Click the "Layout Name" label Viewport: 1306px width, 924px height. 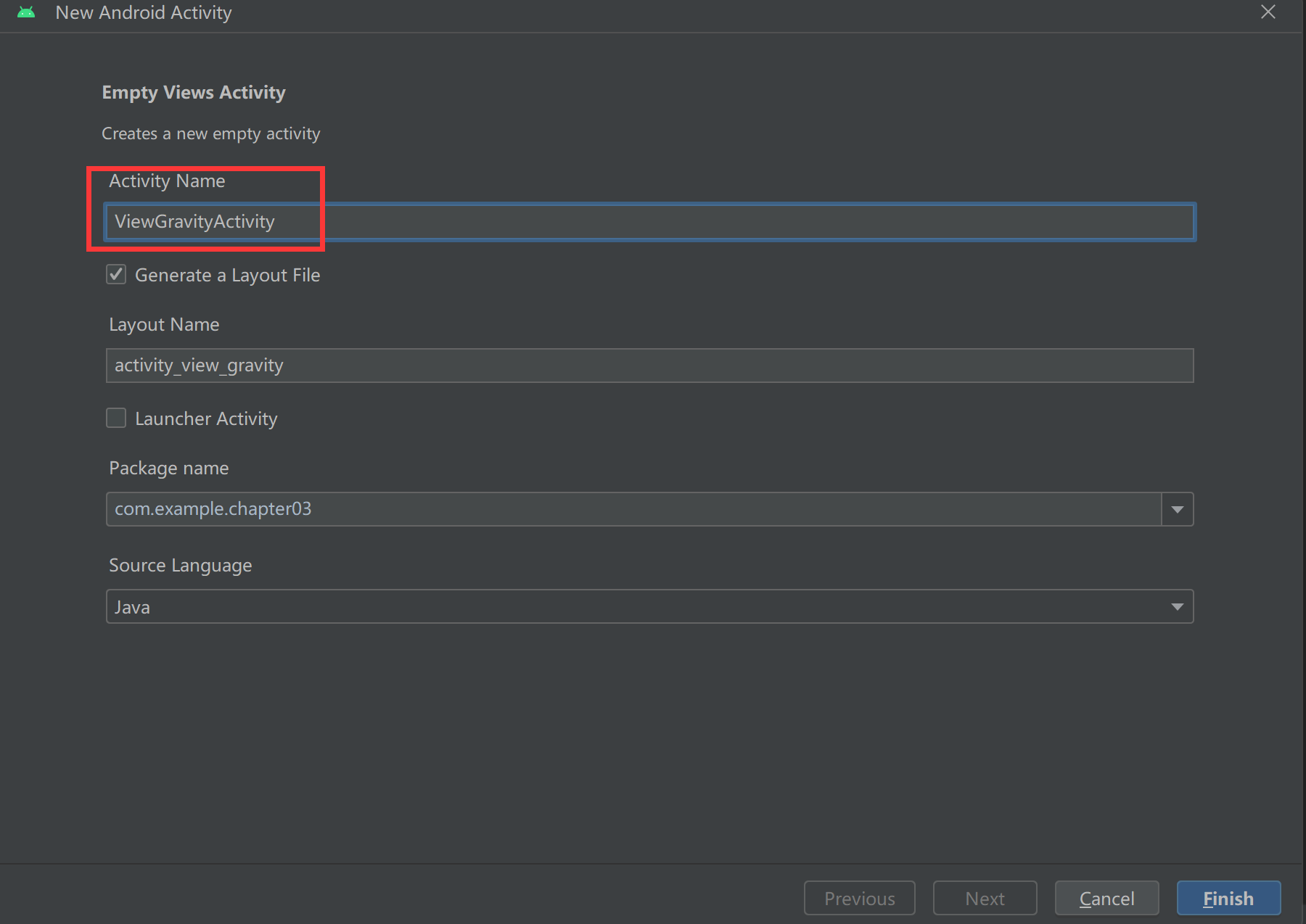164,325
